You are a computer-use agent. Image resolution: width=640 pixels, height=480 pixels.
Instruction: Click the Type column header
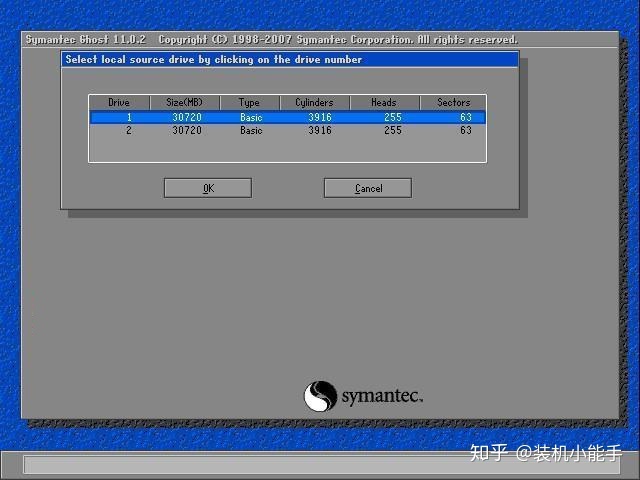pyautogui.click(x=249, y=102)
